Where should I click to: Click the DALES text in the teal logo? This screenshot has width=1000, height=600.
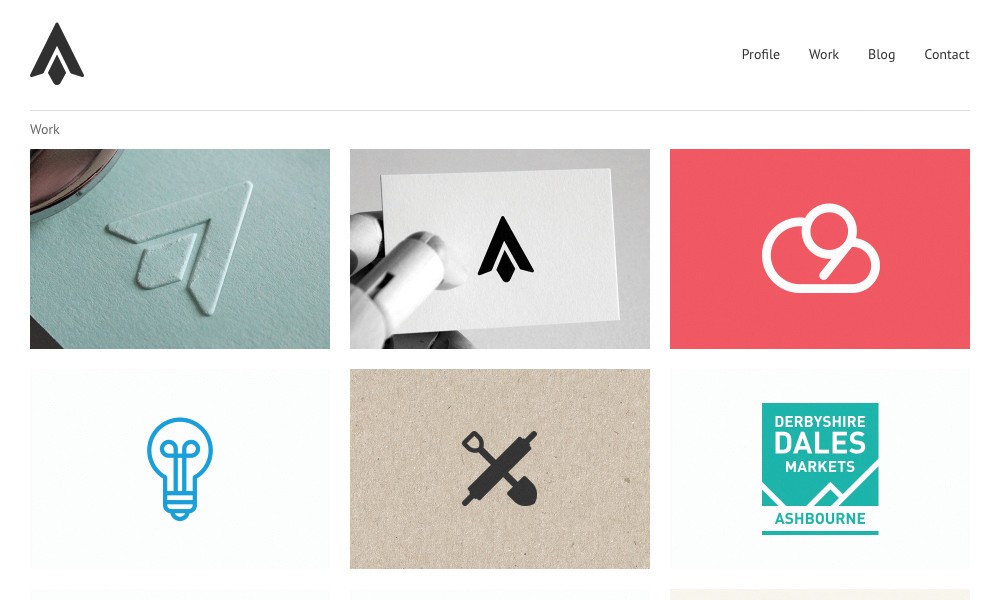point(820,443)
